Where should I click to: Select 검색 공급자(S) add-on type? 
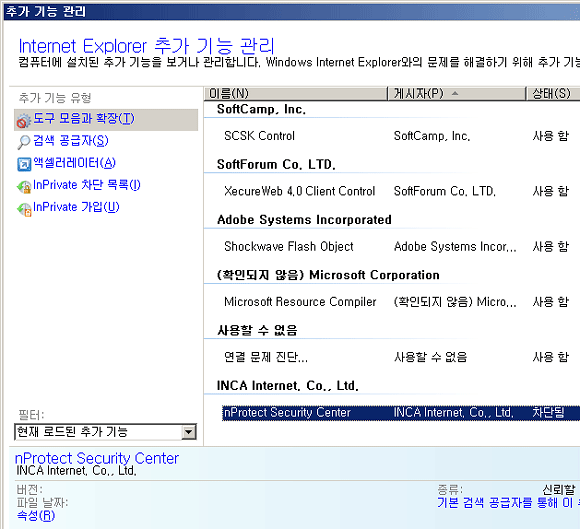[x=71, y=141]
